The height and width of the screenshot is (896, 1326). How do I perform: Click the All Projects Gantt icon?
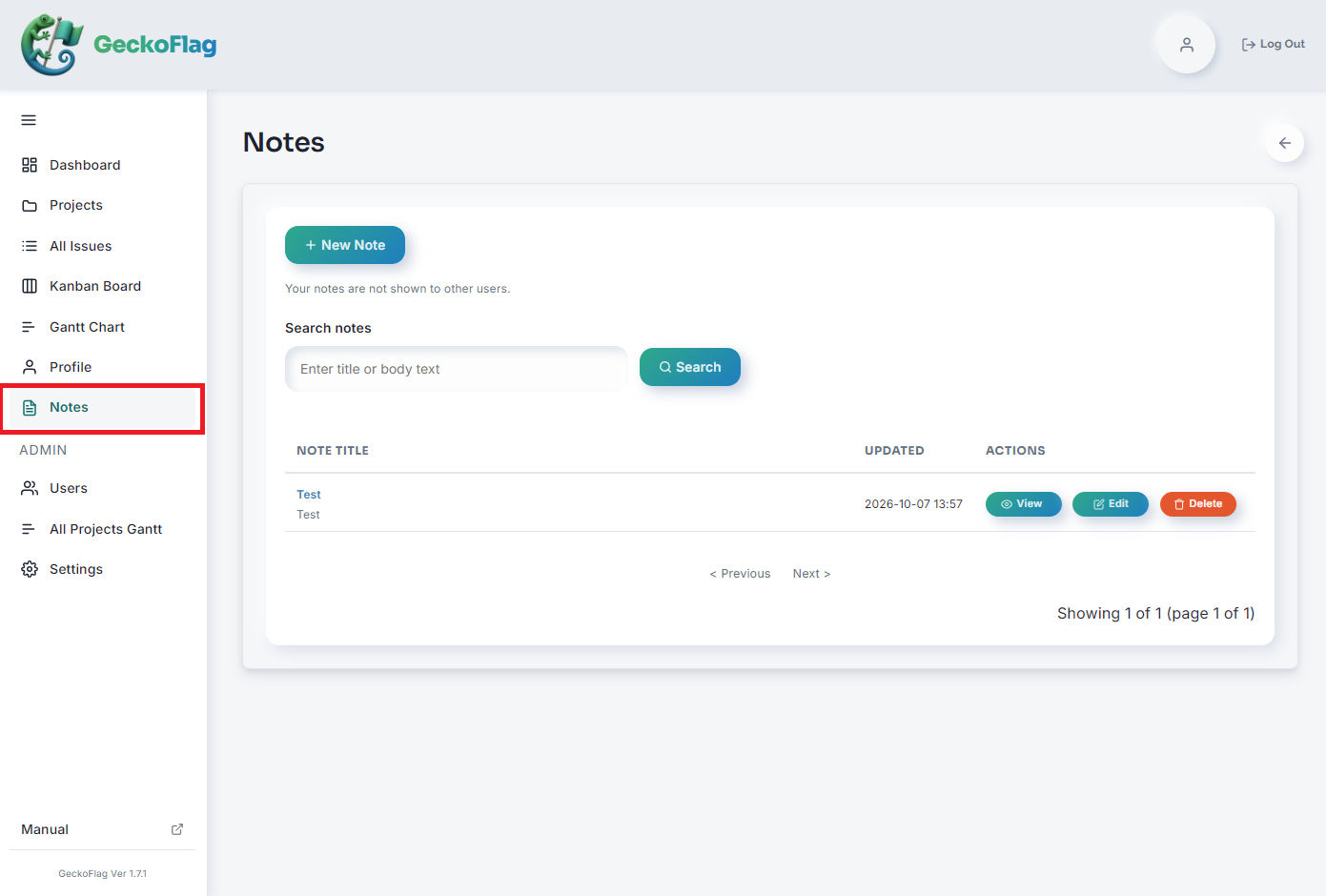tap(30, 529)
